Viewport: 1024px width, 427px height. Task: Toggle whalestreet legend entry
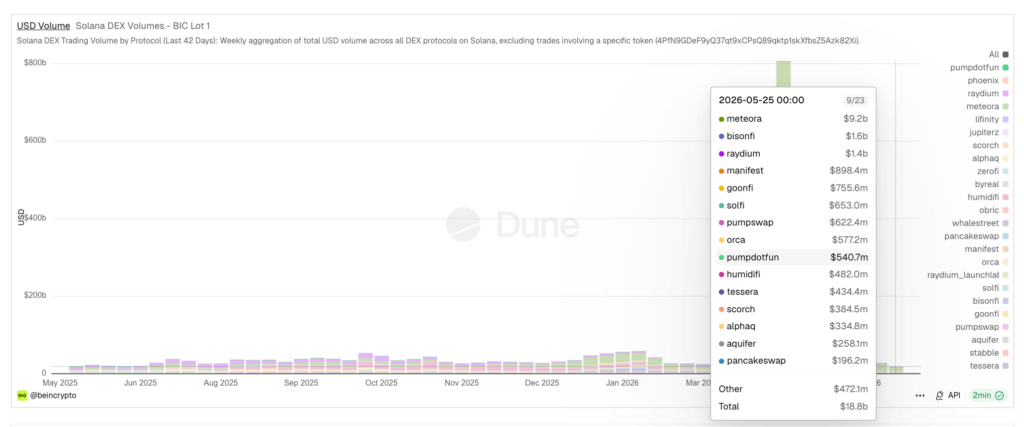980,223
